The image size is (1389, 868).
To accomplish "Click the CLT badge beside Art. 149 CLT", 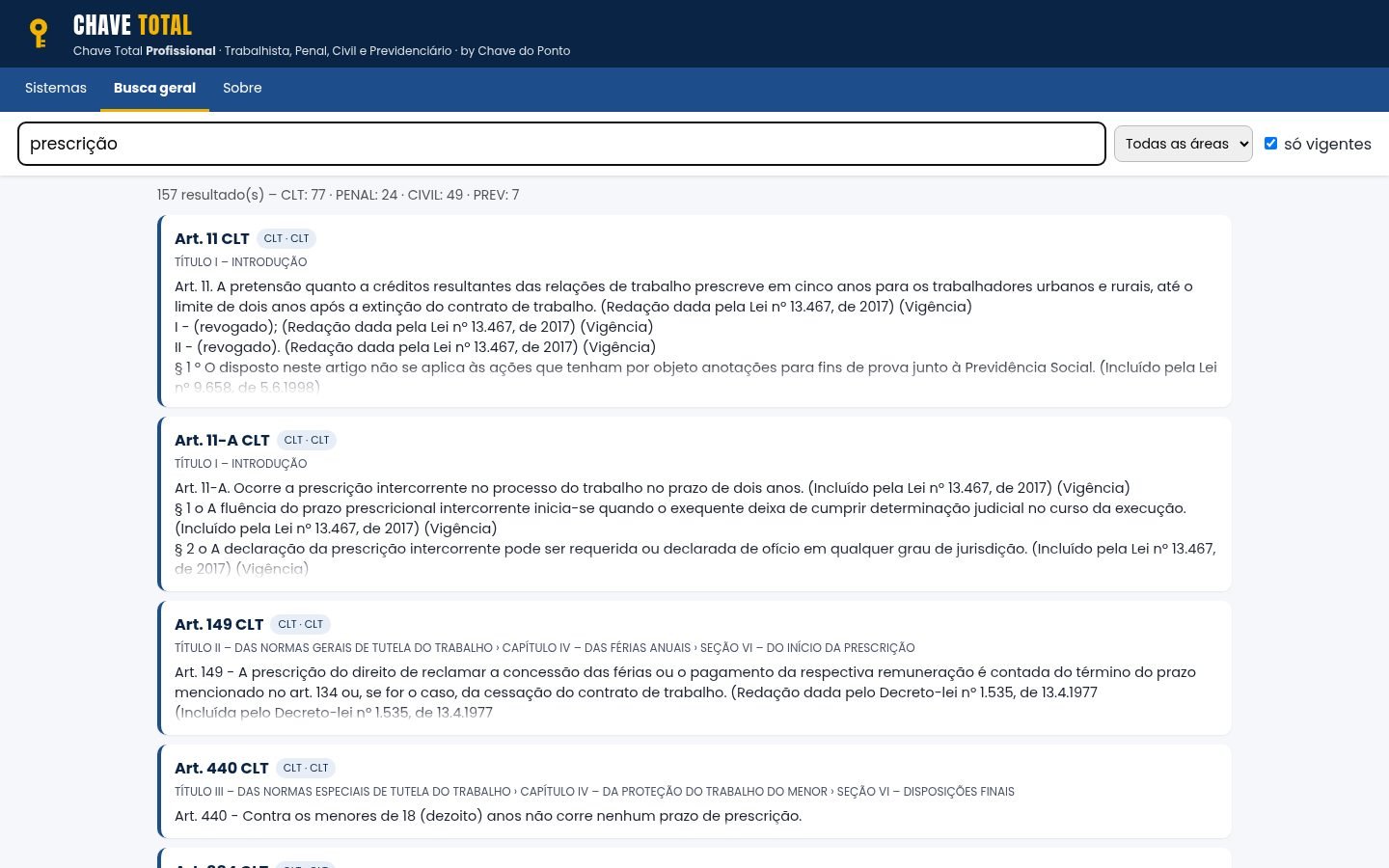I will (x=301, y=624).
